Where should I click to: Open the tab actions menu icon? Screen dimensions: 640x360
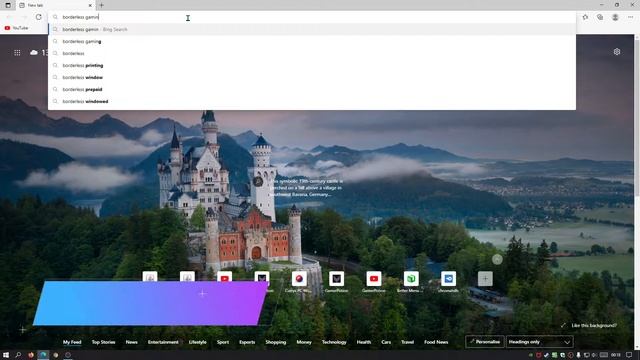pyautogui.click(x=8, y=5)
